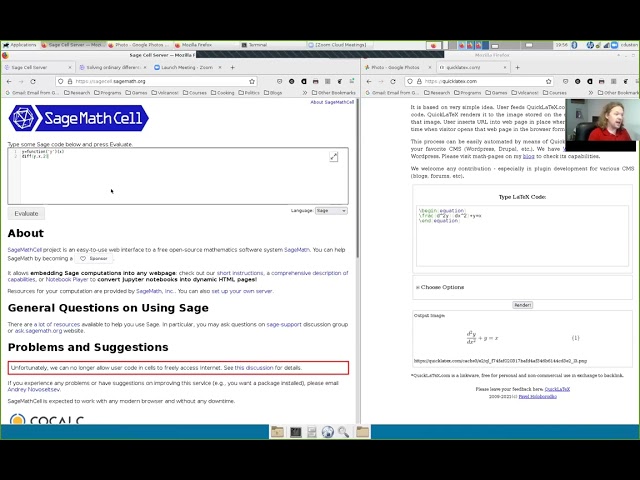Open the QuickLaTeX feedback link
The image size is (640, 480).
pos(557,389)
